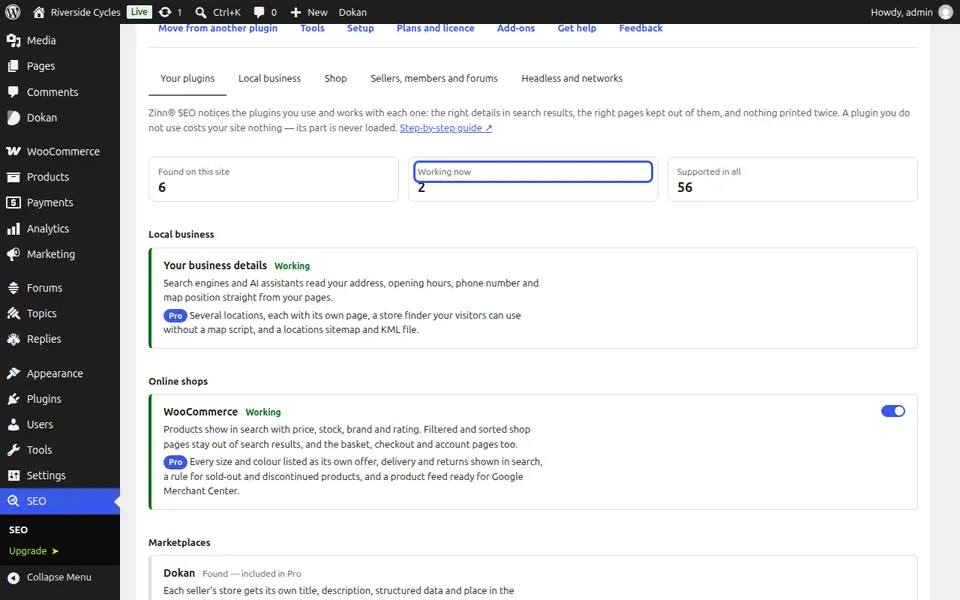Click the Products sidebar icon

13,177
